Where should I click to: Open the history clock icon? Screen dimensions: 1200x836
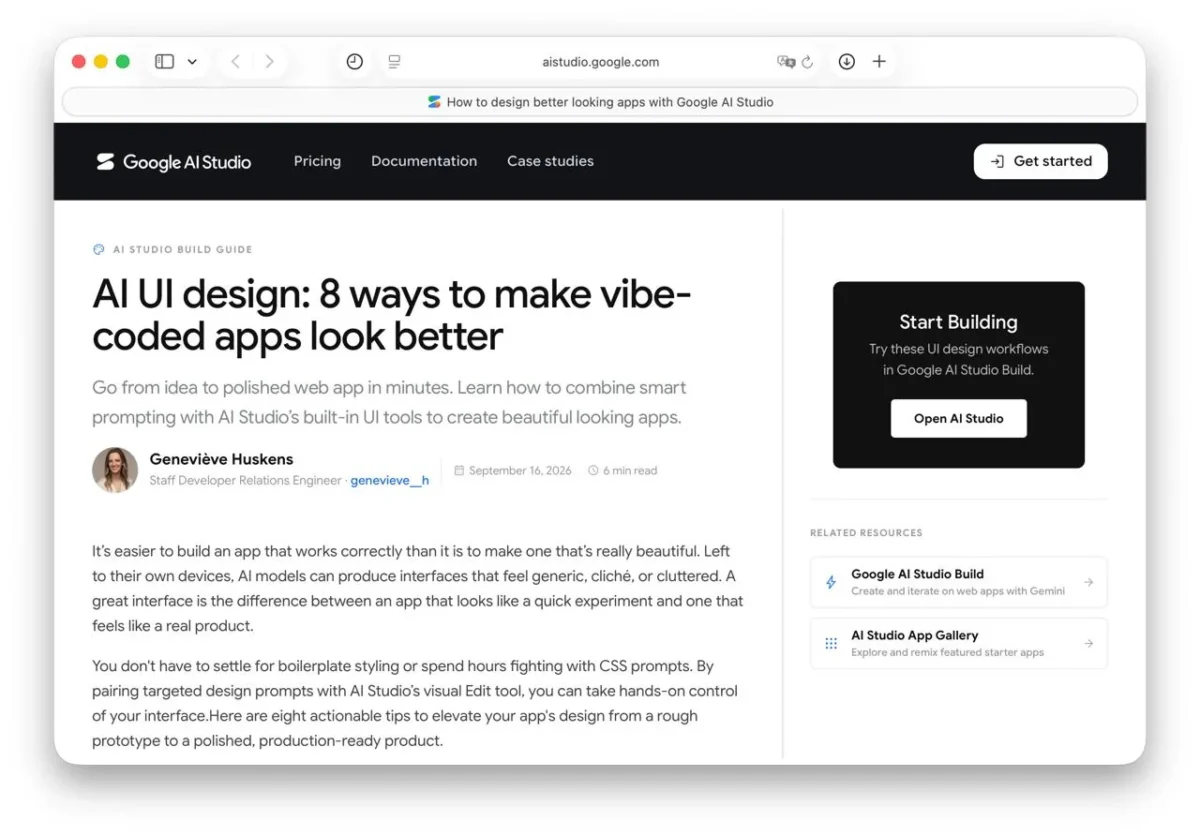click(x=355, y=62)
